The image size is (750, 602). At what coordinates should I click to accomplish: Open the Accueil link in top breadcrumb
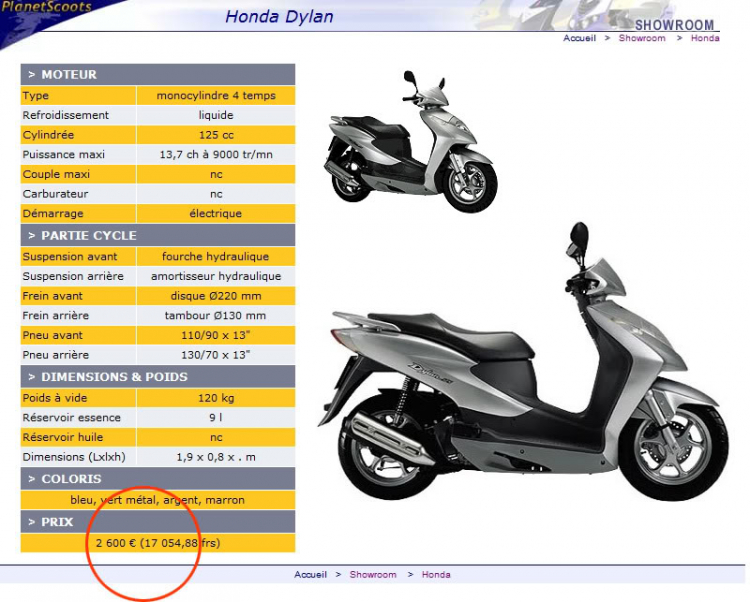coord(579,38)
